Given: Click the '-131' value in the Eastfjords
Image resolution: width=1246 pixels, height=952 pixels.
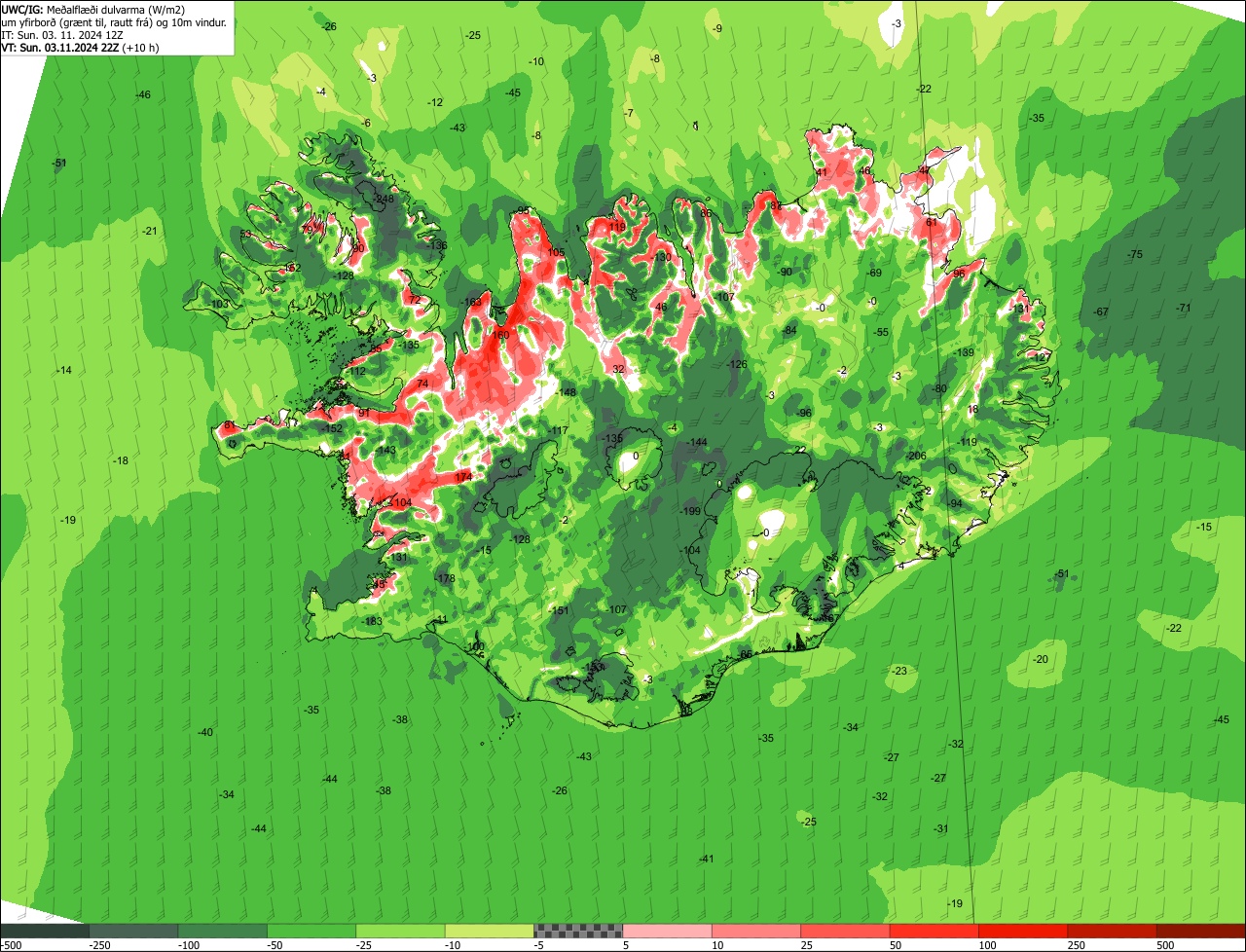Looking at the screenshot, I should pos(1018,308).
